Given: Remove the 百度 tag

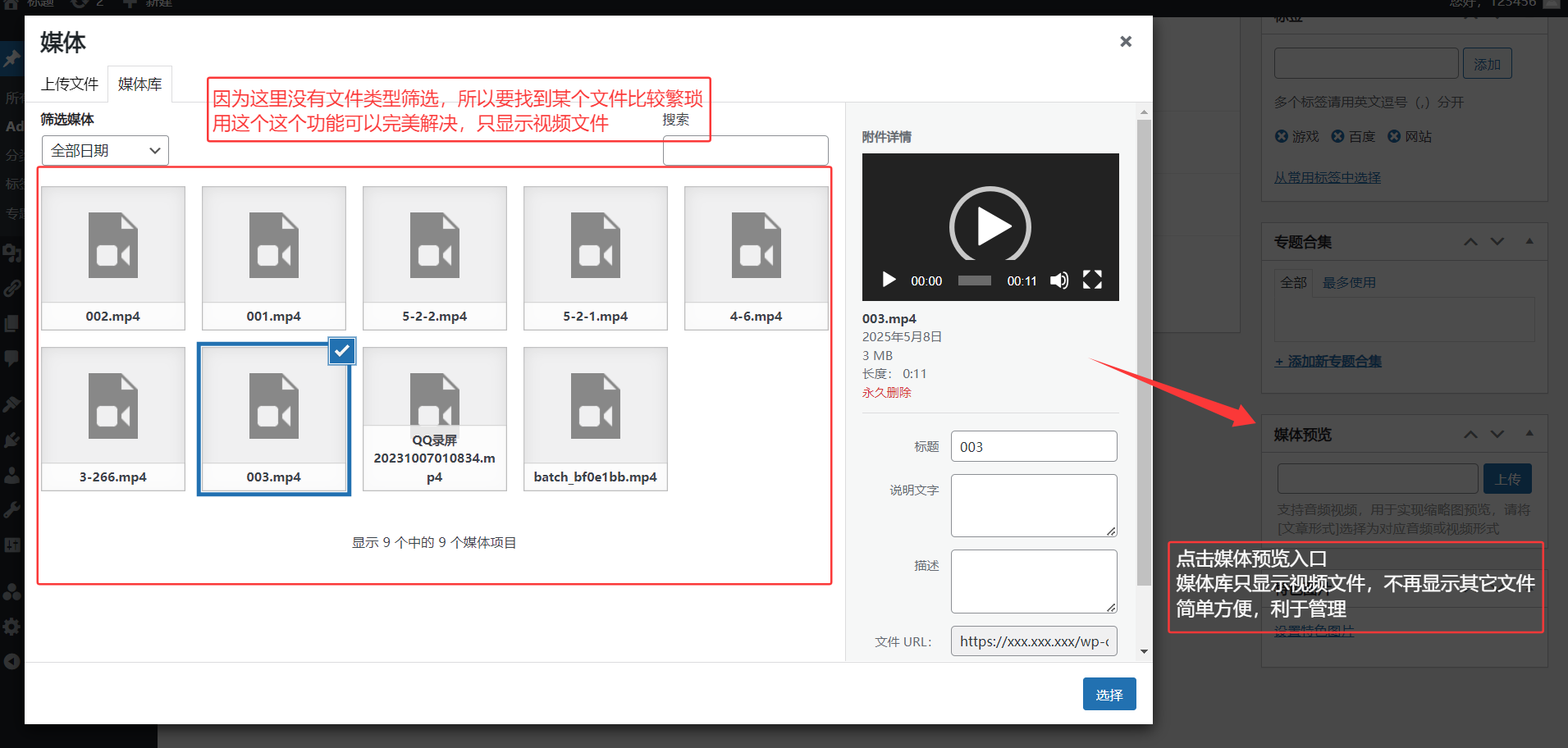Looking at the screenshot, I should click(x=1337, y=136).
